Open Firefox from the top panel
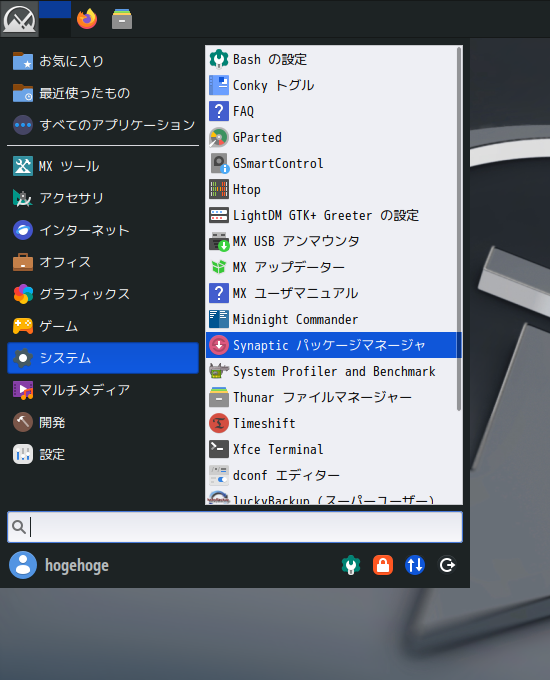550x680 pixels. tap(87, 19)
